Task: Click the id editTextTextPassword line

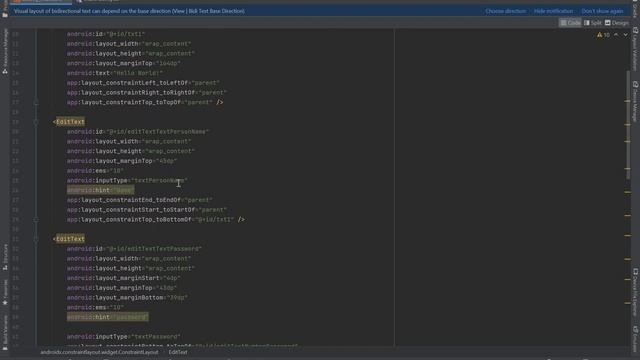Action: coord(134,249)
